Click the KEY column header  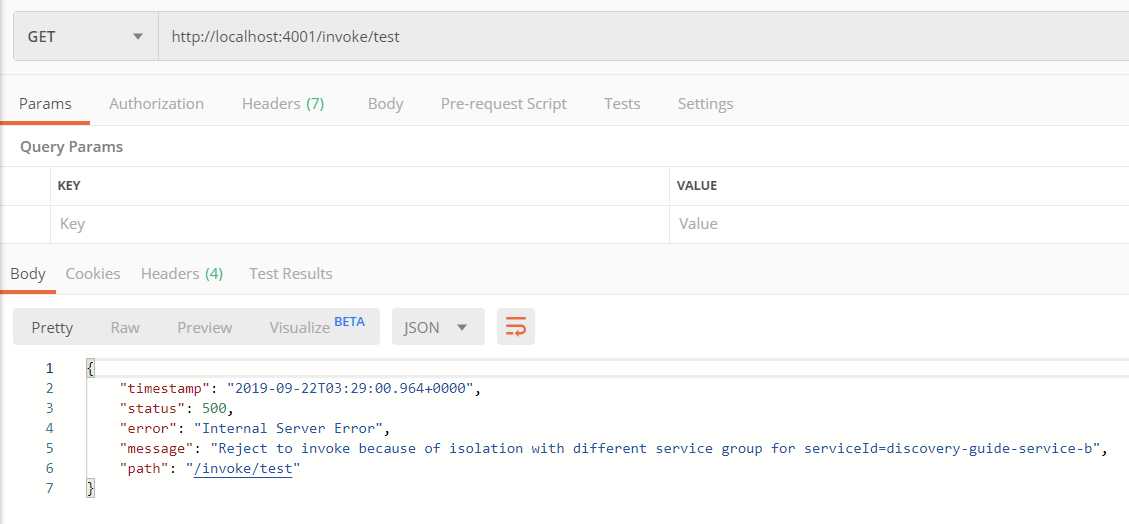pos(69,186)
